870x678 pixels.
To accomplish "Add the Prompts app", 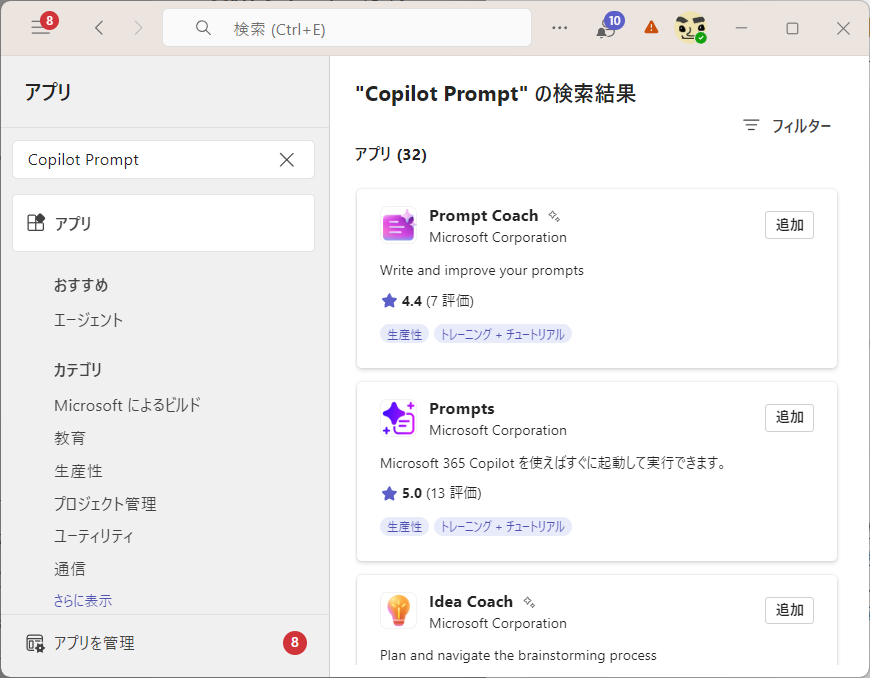I will pyautogui.click(x=789, y=417).
